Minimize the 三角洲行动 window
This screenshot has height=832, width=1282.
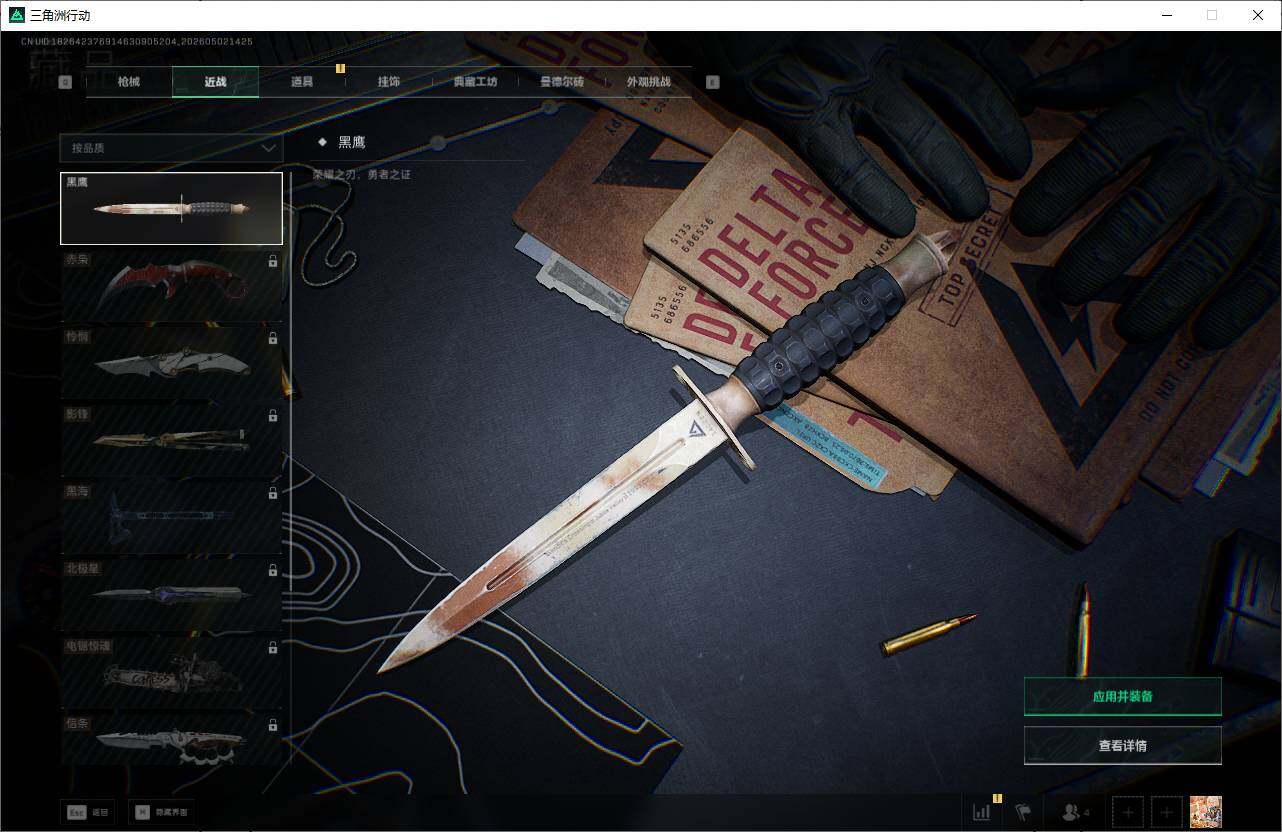(x=1166, y=15)
